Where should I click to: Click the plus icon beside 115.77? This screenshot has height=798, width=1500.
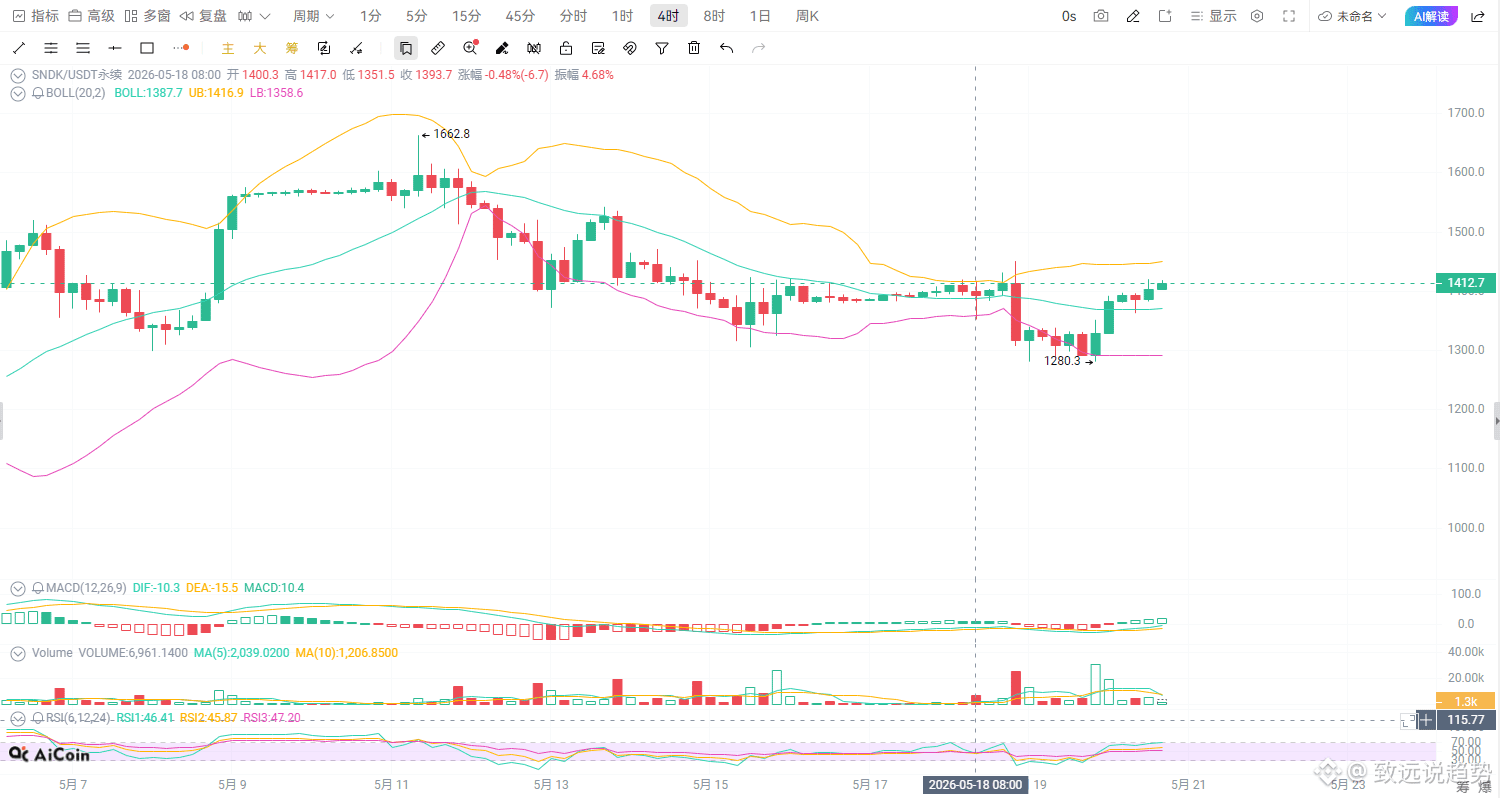pos(1426,719)
